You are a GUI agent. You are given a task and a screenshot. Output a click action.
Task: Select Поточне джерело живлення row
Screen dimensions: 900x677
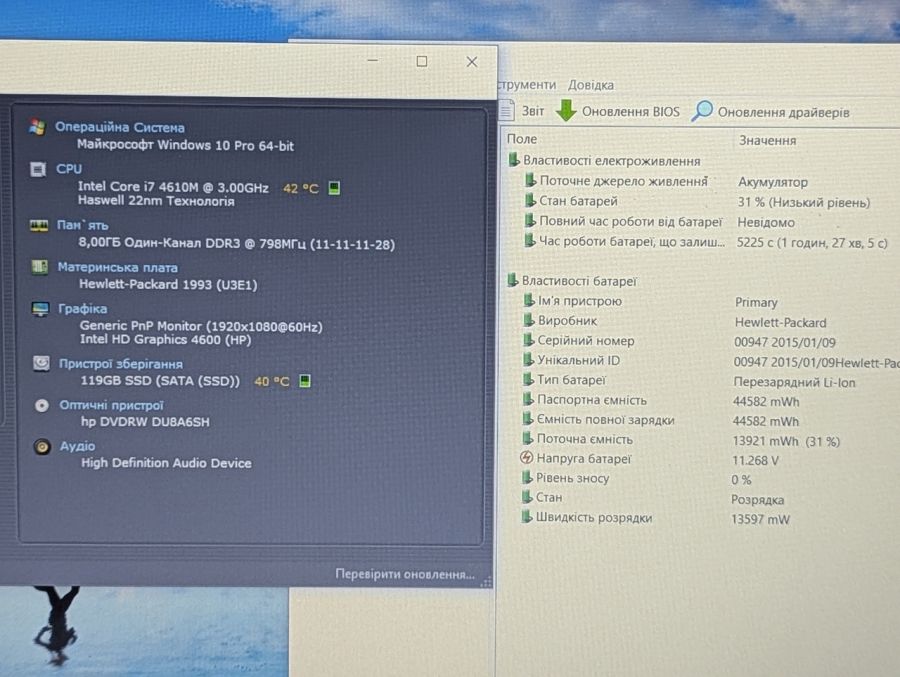pos(705,181)
